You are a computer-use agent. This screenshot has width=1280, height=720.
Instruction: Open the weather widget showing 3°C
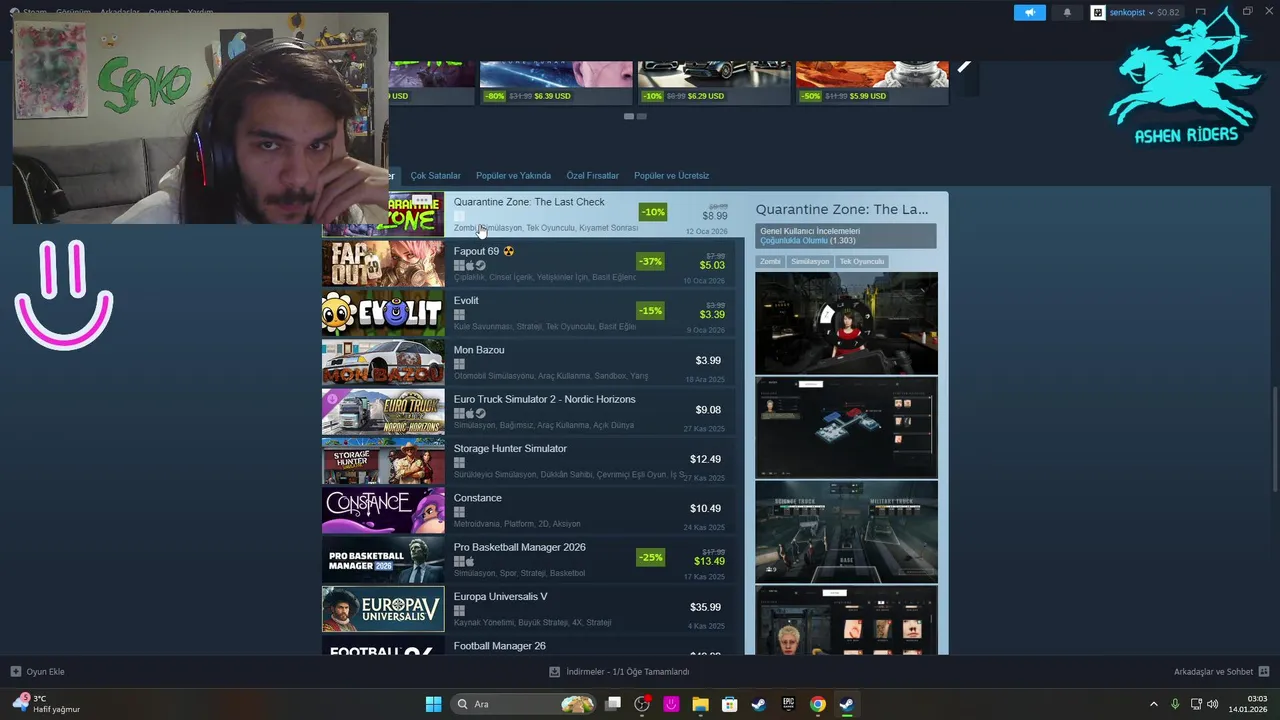click(47, 704)
